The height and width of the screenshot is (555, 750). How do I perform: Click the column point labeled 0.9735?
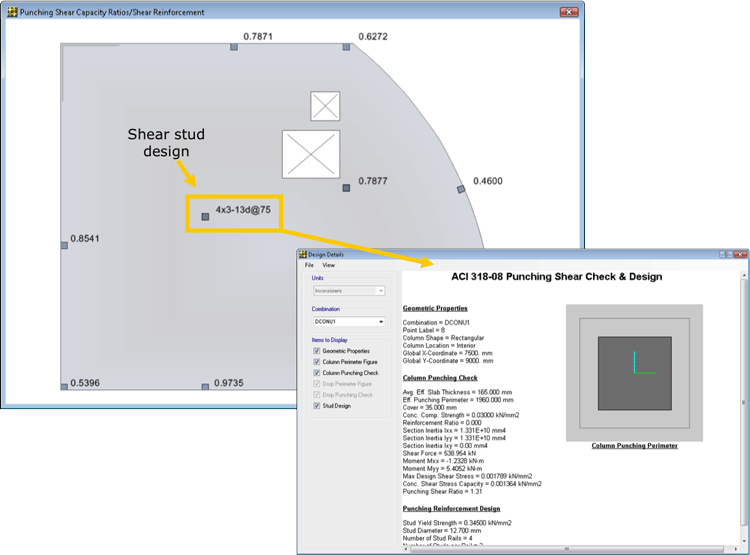[205, 387]
